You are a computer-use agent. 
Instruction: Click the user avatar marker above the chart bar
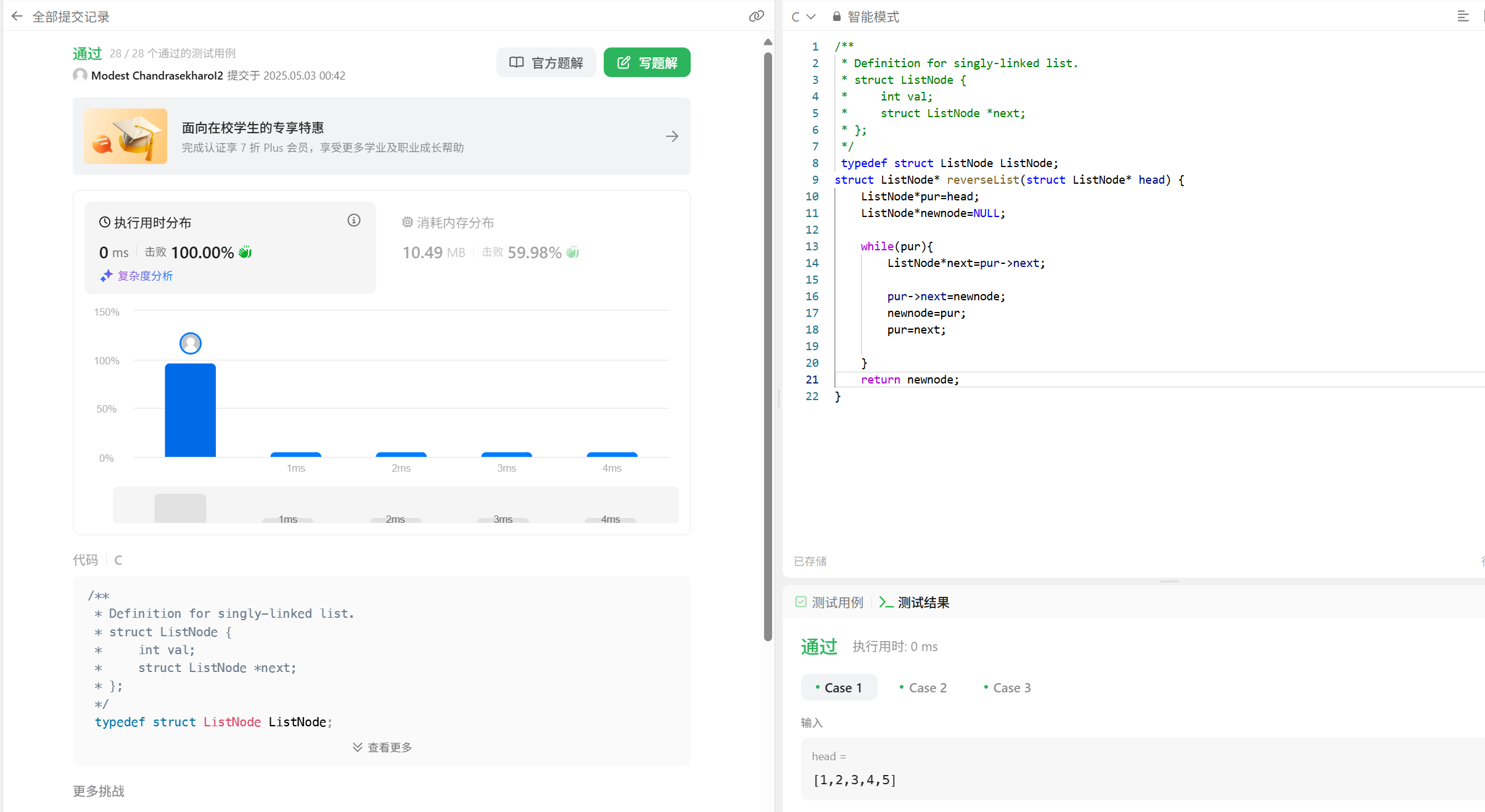click(x=191, y=343)
